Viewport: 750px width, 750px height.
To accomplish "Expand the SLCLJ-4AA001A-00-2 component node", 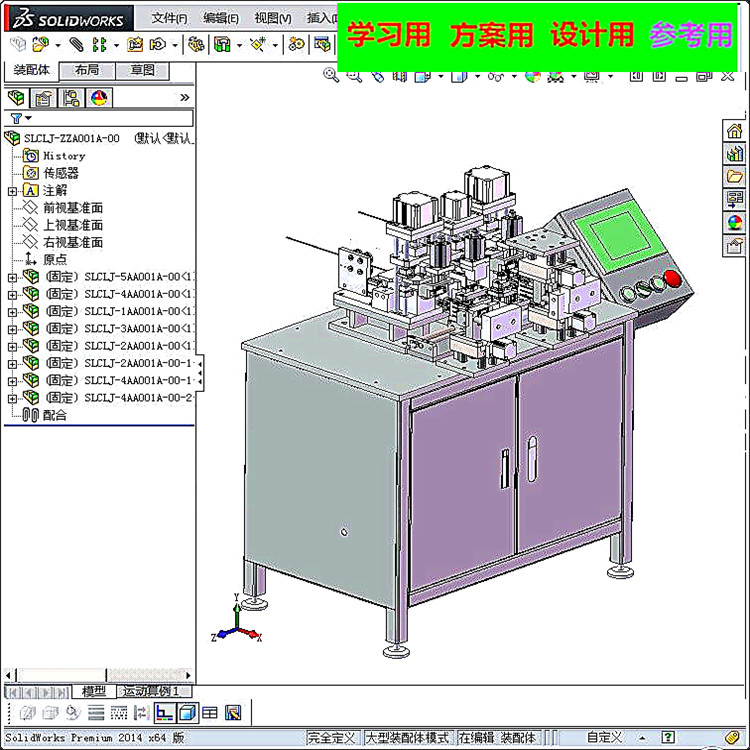I will pyautogui.click(x=12, y=398).
